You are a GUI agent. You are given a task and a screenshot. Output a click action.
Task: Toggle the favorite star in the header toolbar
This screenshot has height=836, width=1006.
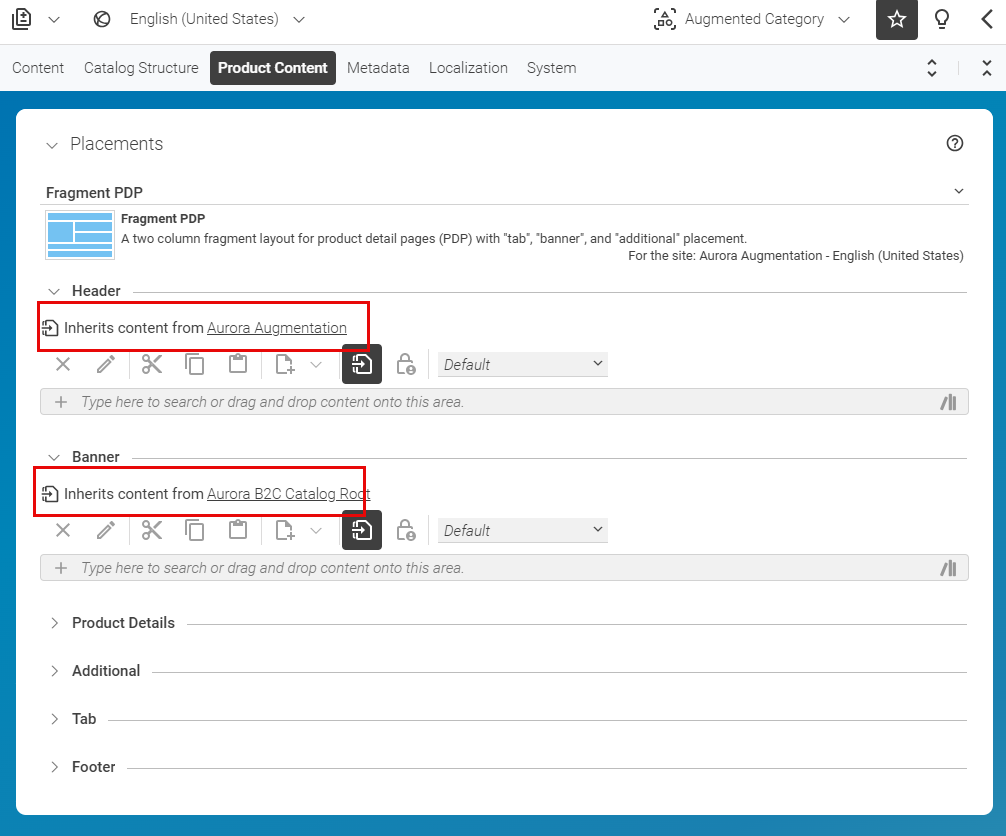(896, 19)
